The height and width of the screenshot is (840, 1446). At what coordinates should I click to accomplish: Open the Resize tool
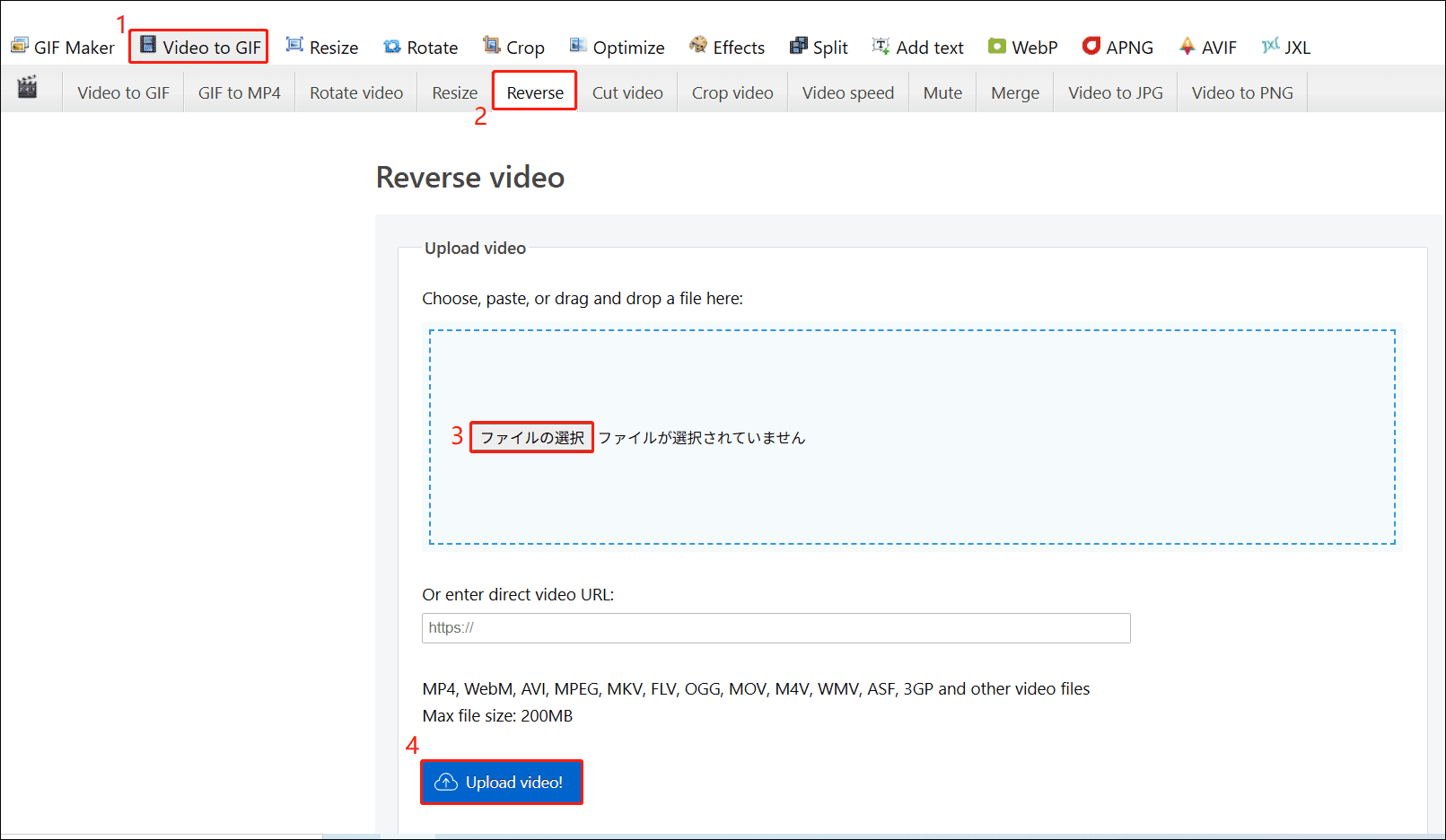point(322,47)
